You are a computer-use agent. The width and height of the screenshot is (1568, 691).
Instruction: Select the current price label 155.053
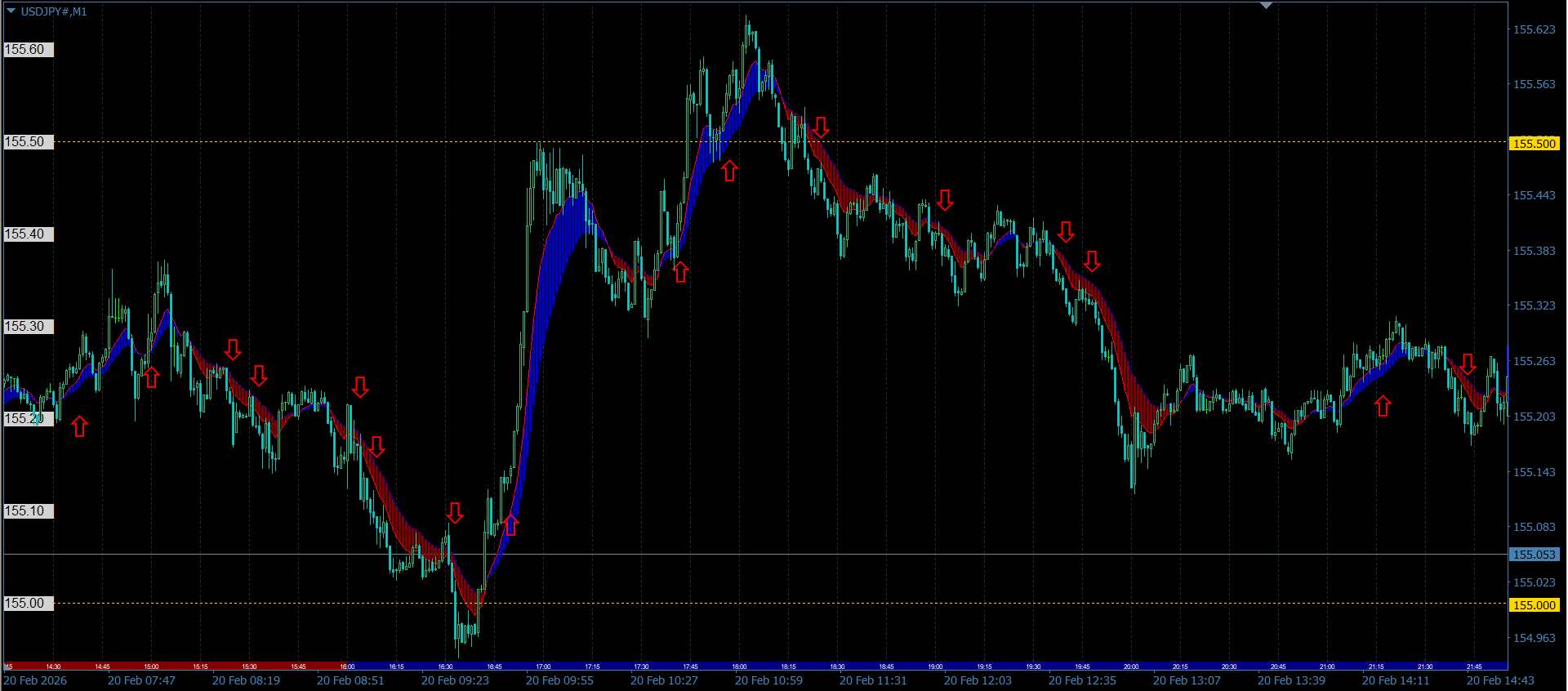(x=1535, y=555)
